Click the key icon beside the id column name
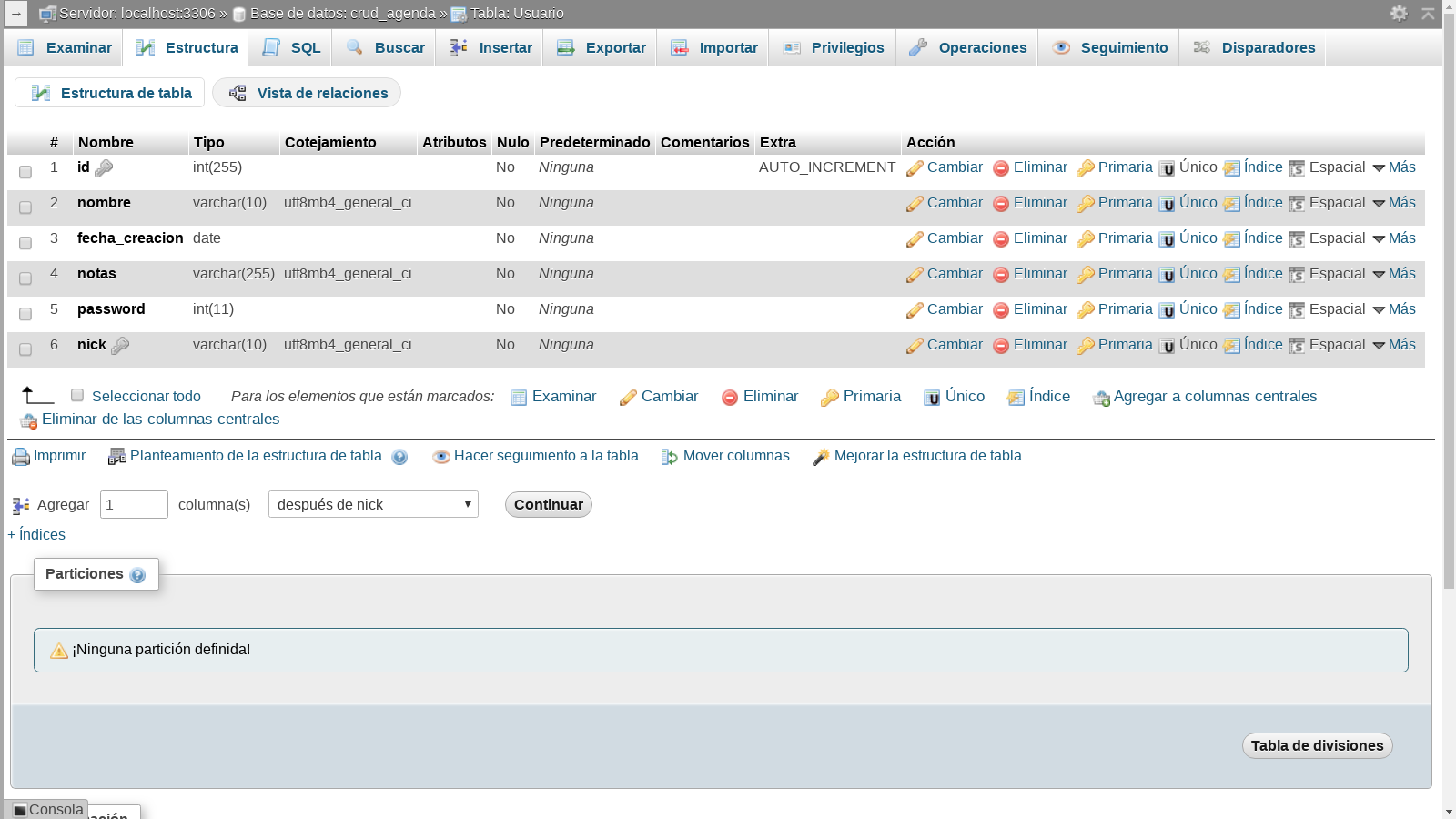This screenshot has width=1456, height=819. [x=104, y=168]
